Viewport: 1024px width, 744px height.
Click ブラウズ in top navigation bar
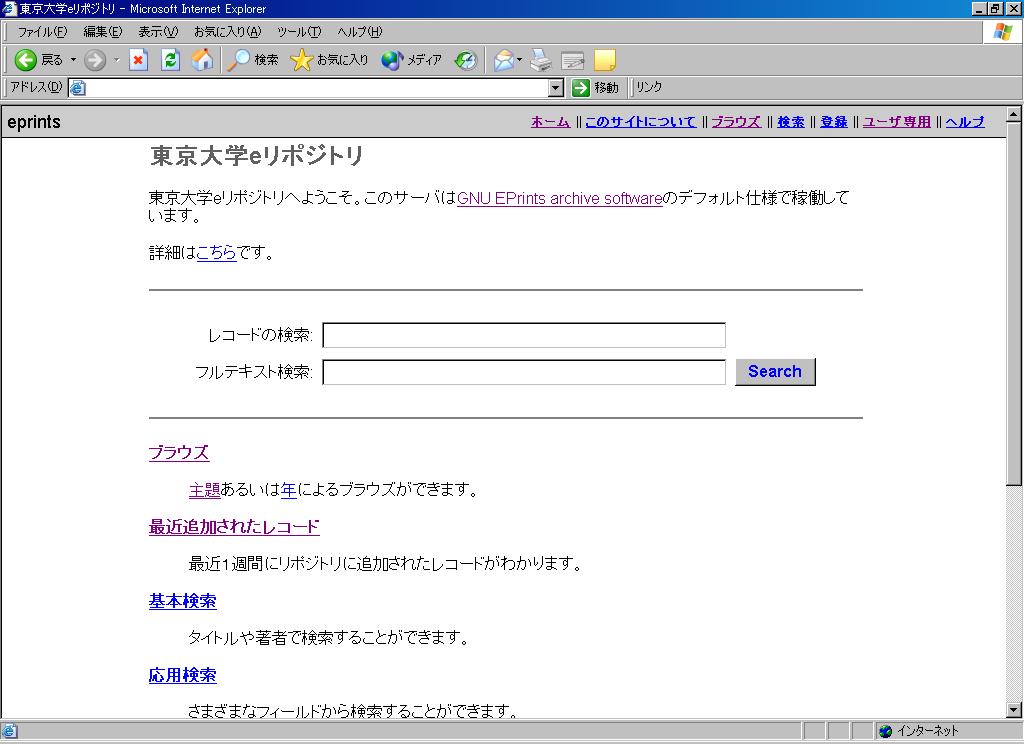[736, 122]
